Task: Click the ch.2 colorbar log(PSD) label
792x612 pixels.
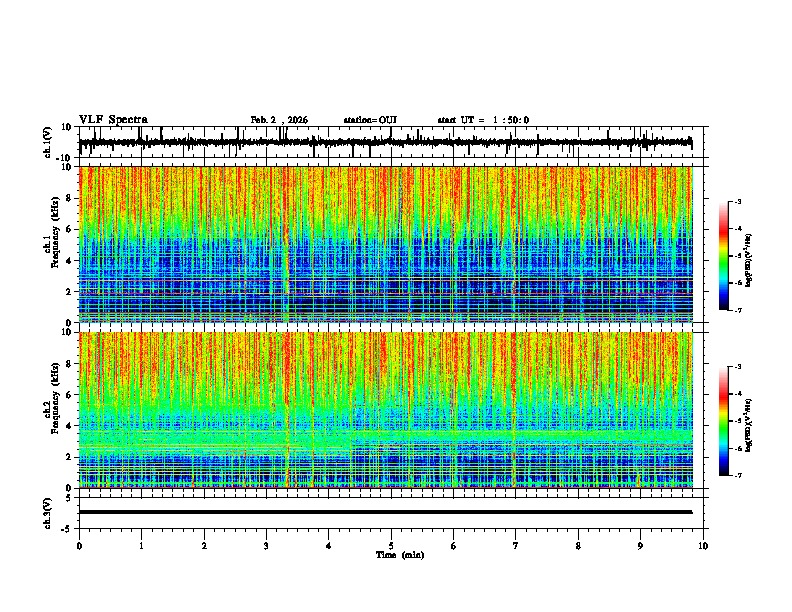Action: pyautogui.click(x=748, y=425)
